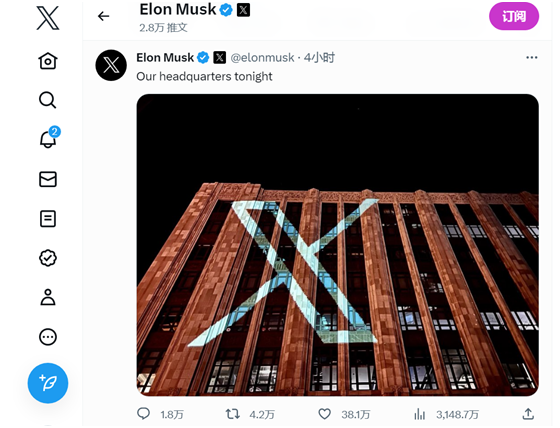Image resolution: width=560 pixels, height=428 pixels.
Task: Go back with the left arrow
Action: pos(104,16)
